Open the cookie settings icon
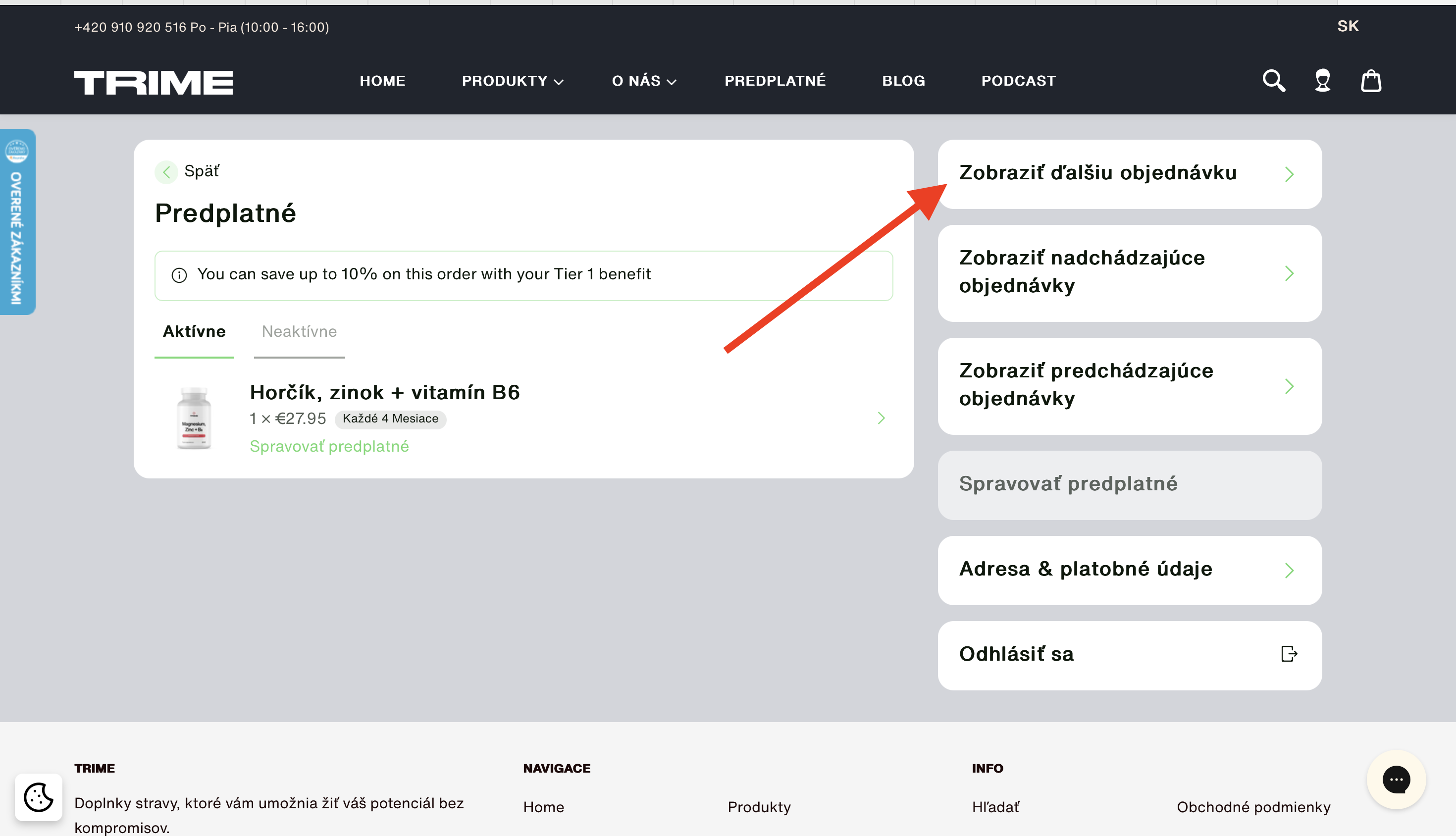The image size is (1456, 836). click(39, 797)
